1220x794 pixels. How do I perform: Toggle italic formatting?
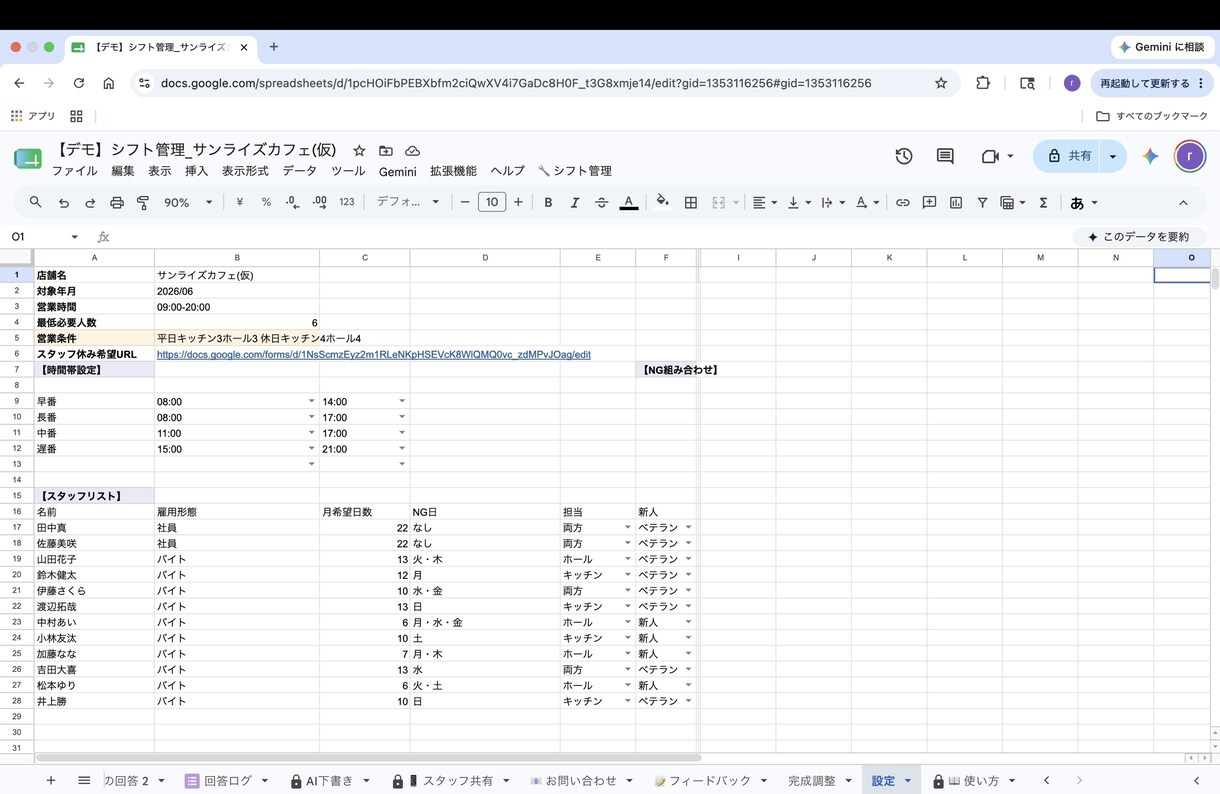click(574, 202)
